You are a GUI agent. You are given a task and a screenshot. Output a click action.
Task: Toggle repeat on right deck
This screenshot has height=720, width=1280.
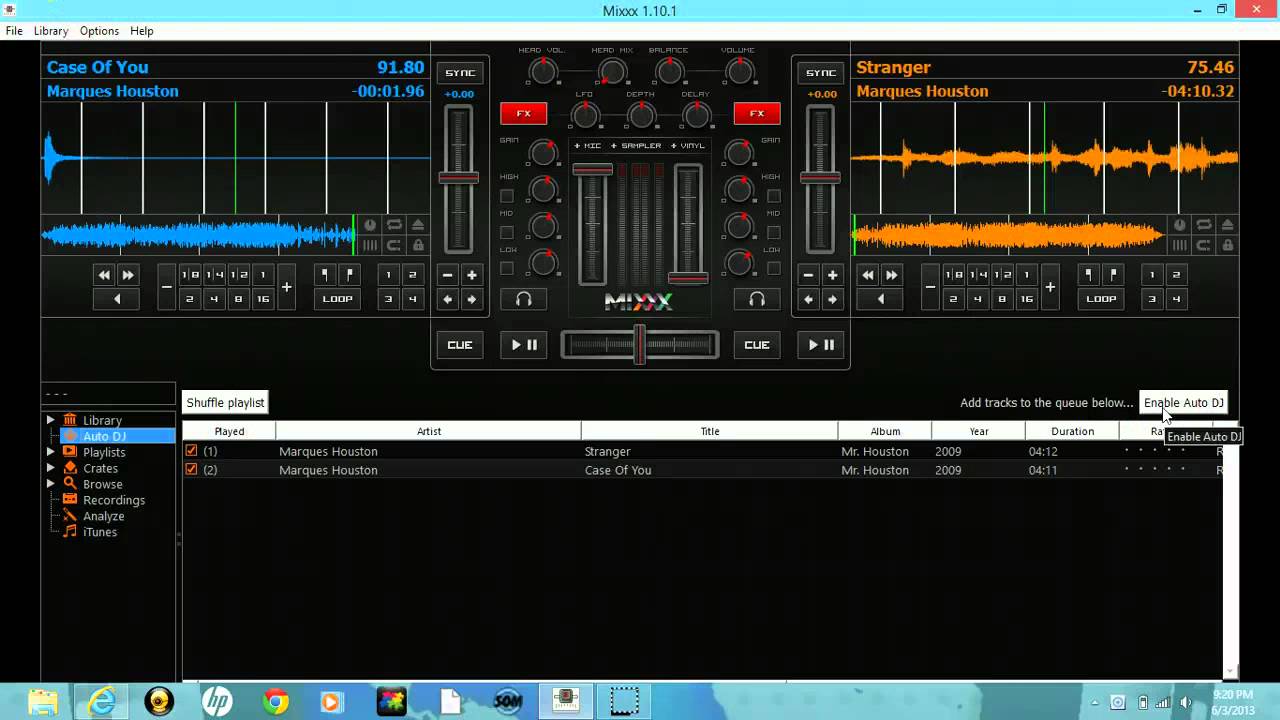click(x=1203, y=225)
